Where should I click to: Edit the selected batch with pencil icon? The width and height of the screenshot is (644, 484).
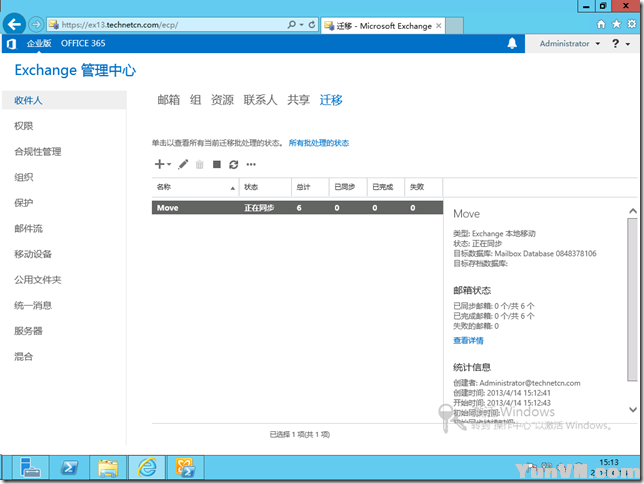(183, 164)
